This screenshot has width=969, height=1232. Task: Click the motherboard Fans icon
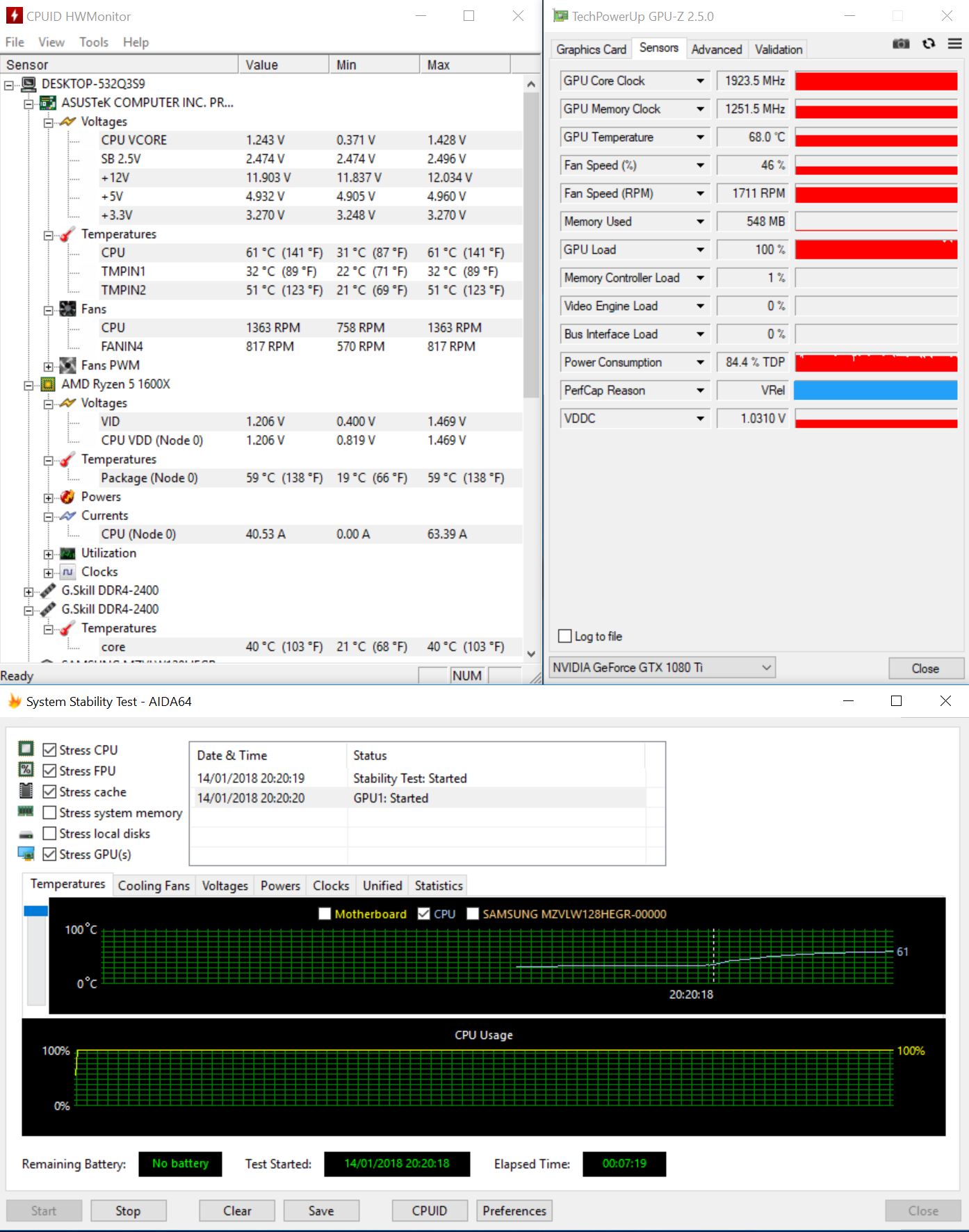tap(68, 309)
